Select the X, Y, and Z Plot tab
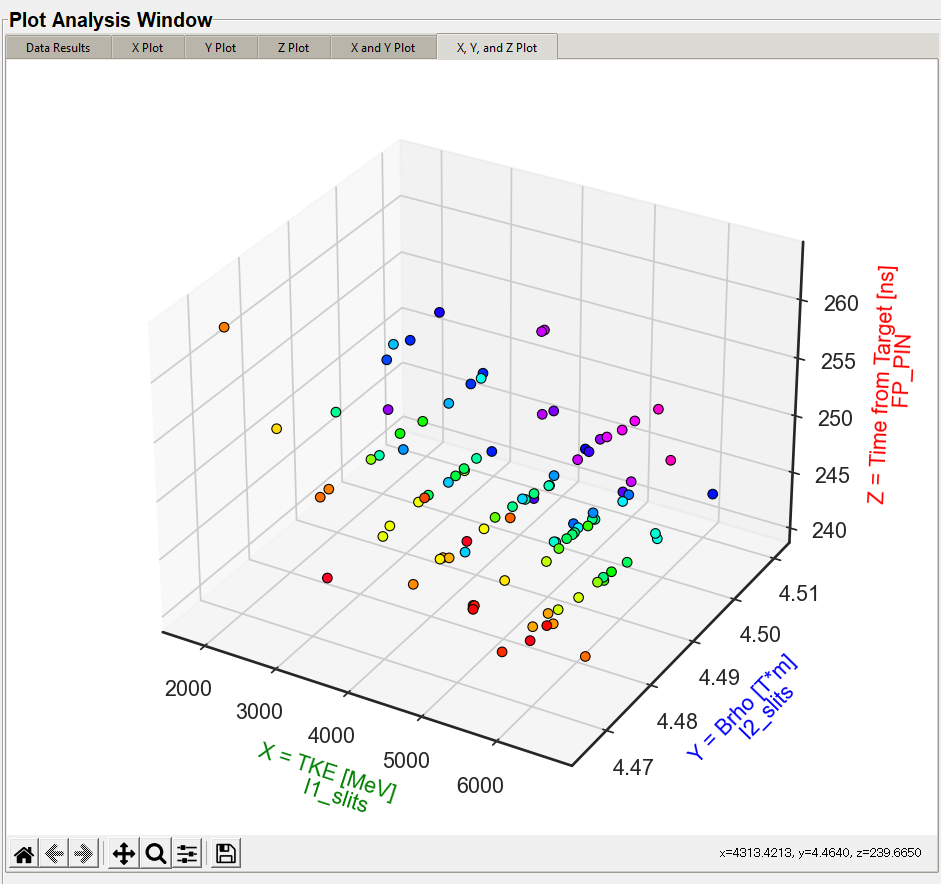The width and height of the screenshot is (941, 884). [496, 47]
